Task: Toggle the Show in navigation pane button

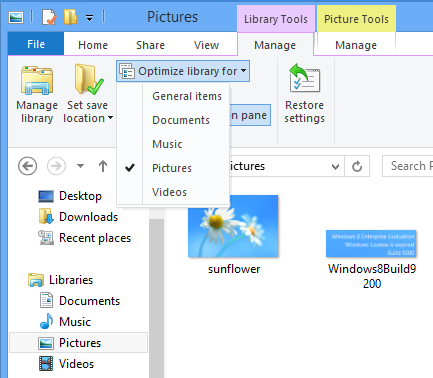Action: [250, 115]
